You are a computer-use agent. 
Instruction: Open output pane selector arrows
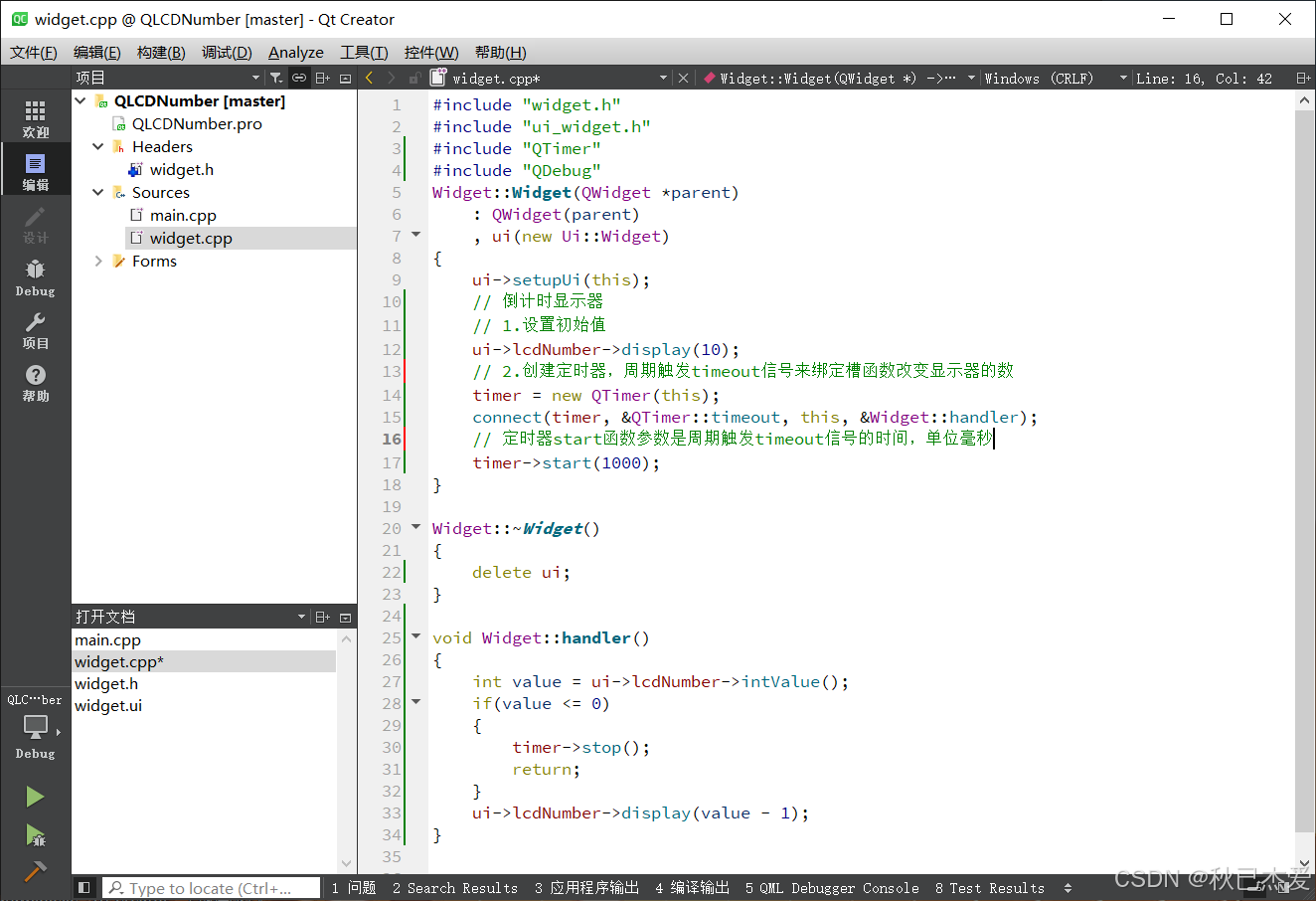pos(1069,888)
